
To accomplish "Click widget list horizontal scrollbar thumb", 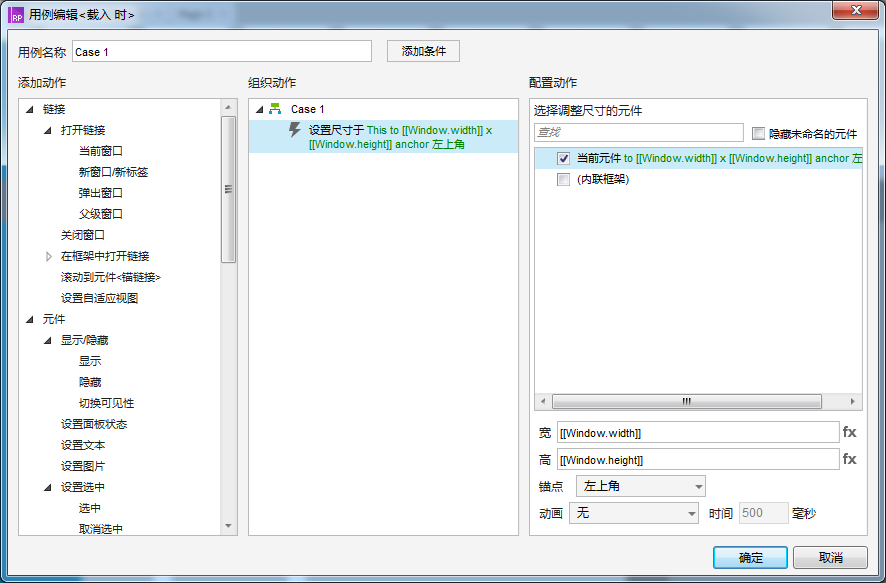I will 687,401.
